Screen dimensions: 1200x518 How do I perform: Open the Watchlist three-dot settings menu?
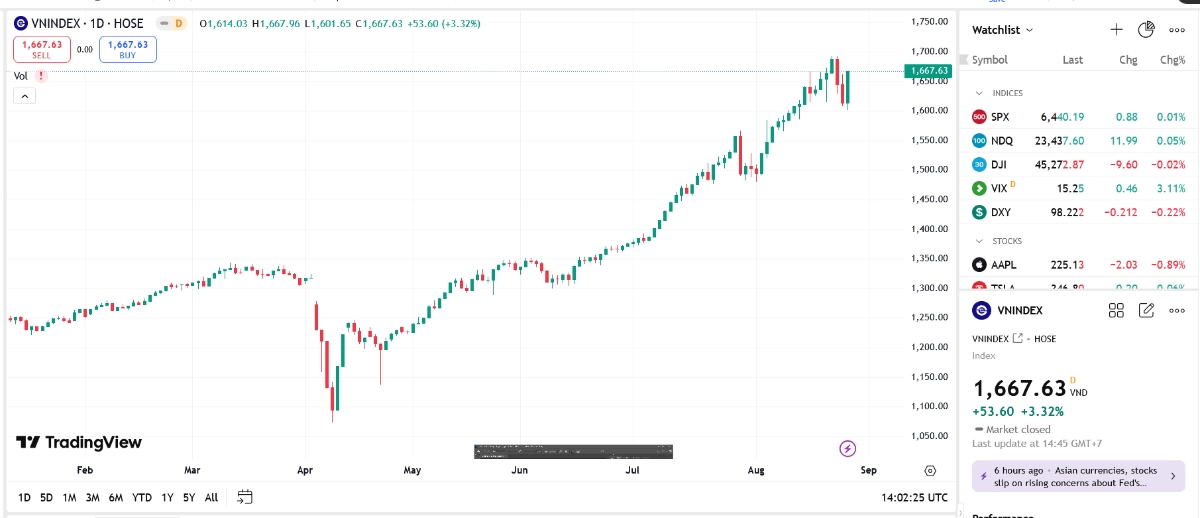(1177, 30)
